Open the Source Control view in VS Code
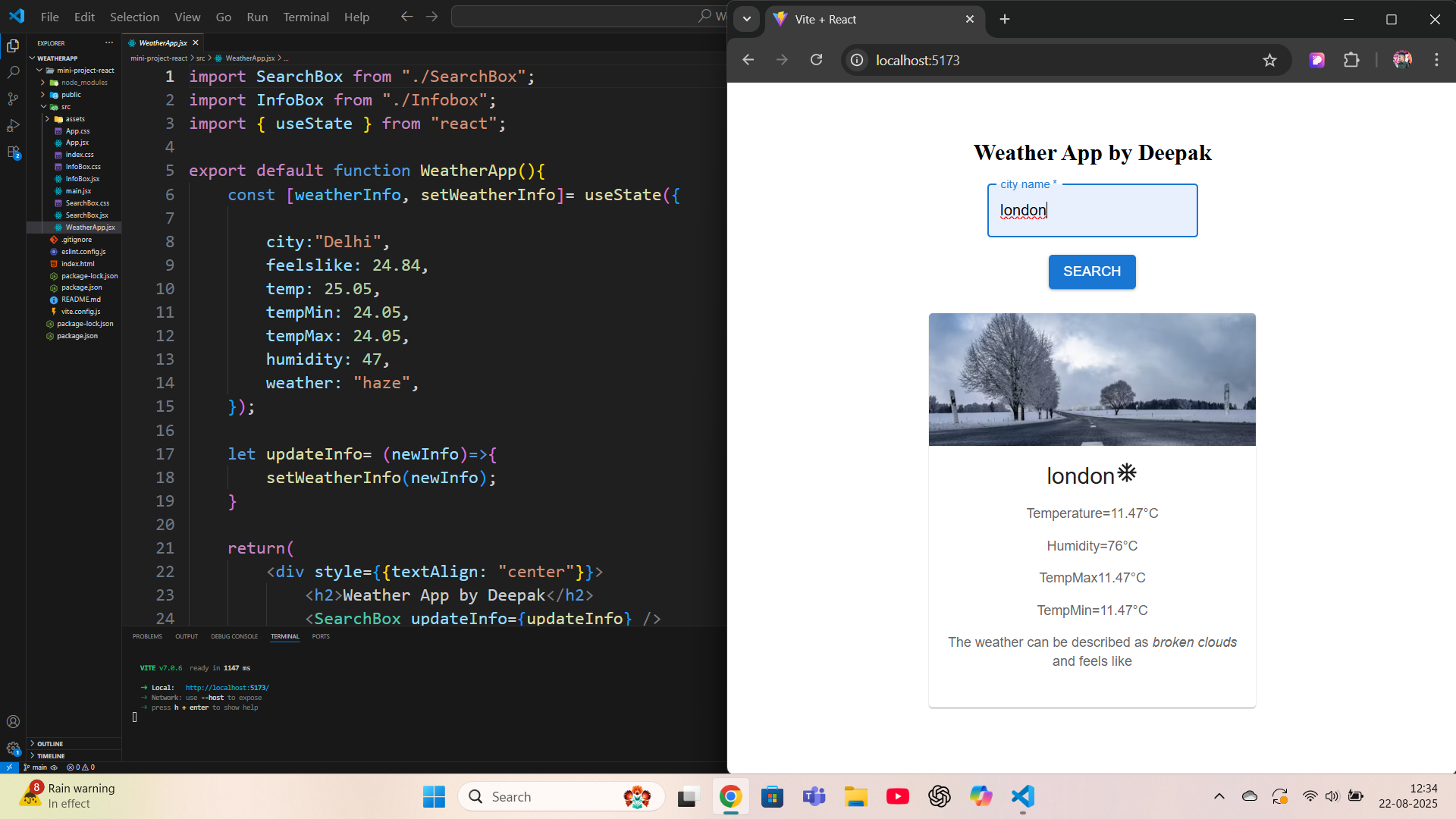This screenshot has width=1456, height=819. [13, 99]
